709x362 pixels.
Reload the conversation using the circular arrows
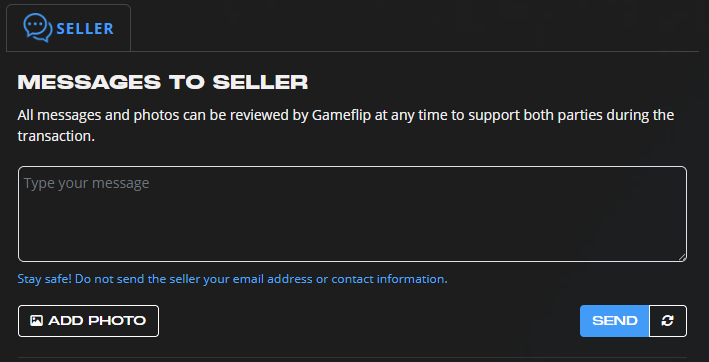tap(668, 321)
